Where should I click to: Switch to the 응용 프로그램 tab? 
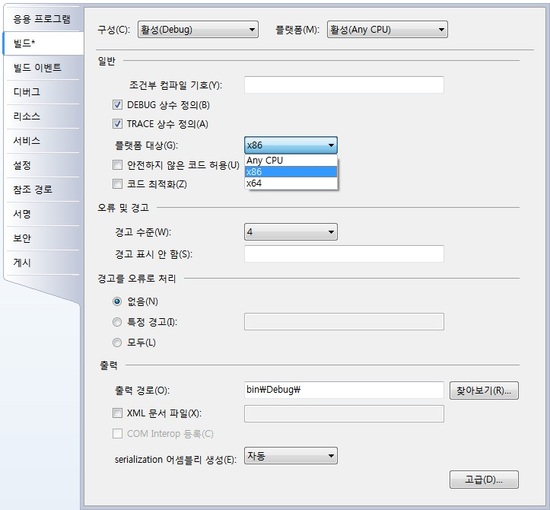tap(42, 19)
